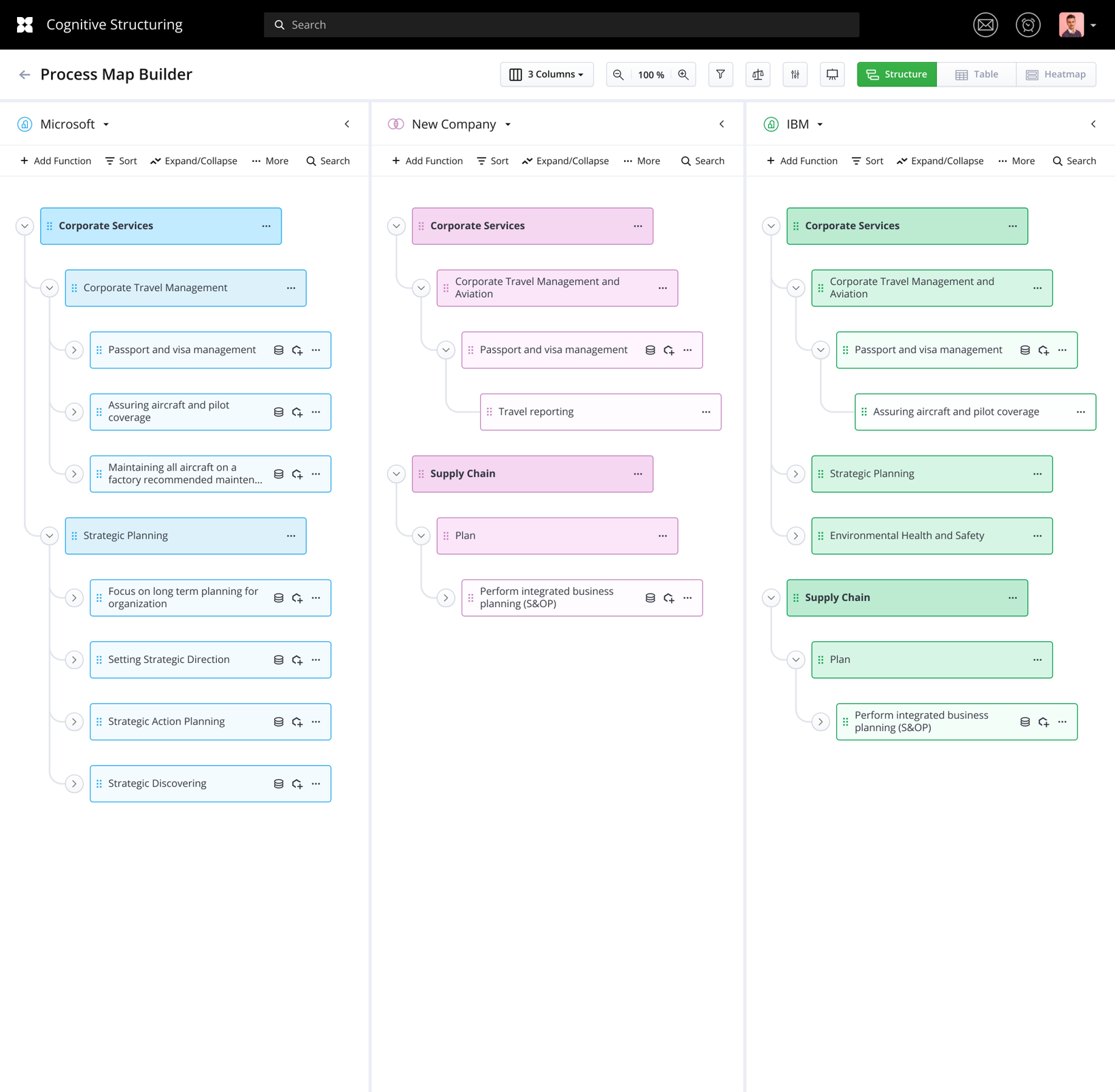This screenshot has width=1115, height=1092.
Task: Open more options on Microsoft Corporate Services
Action: [x=267, y=226]
